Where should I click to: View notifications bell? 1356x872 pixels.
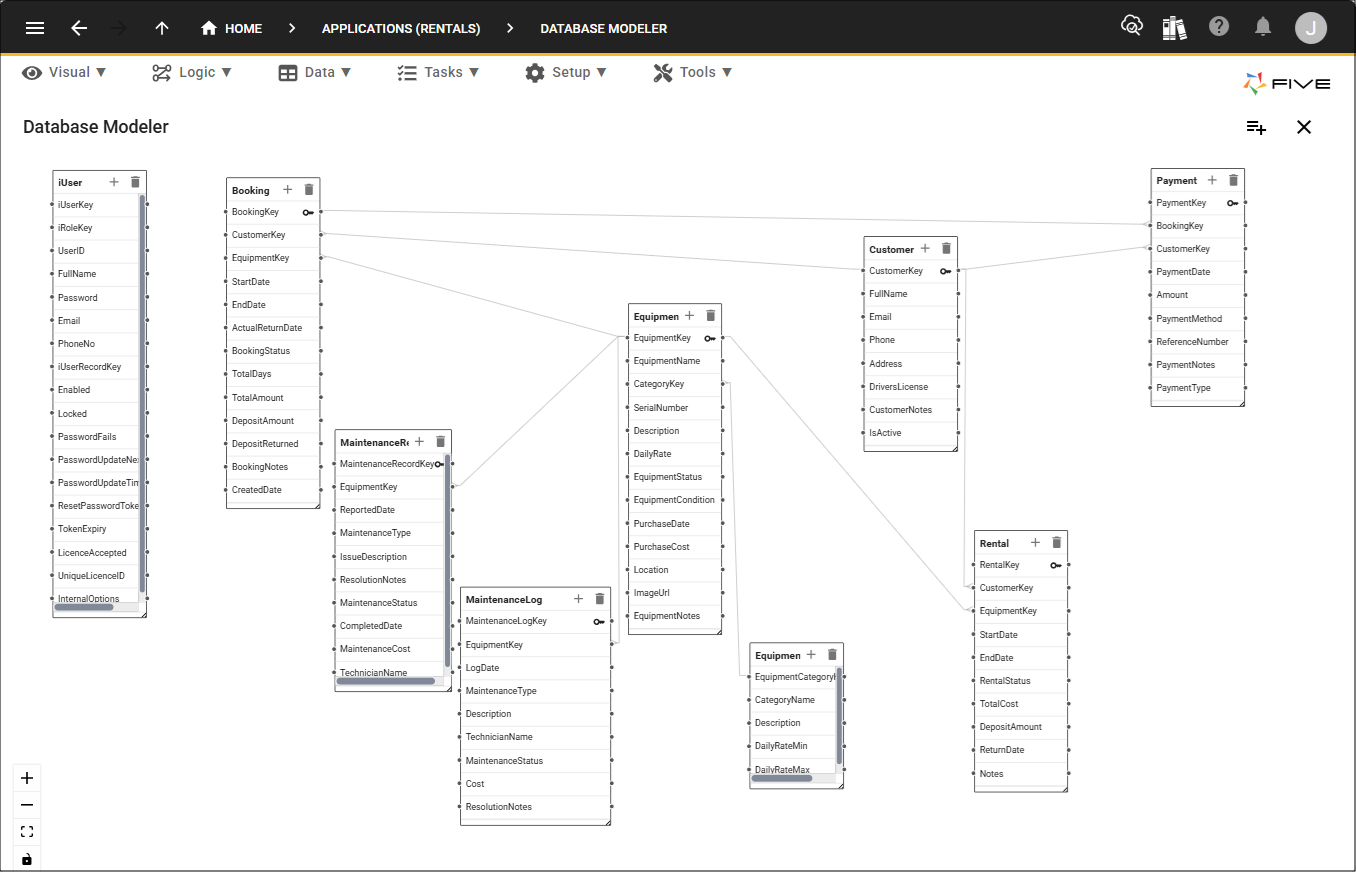1264,27
